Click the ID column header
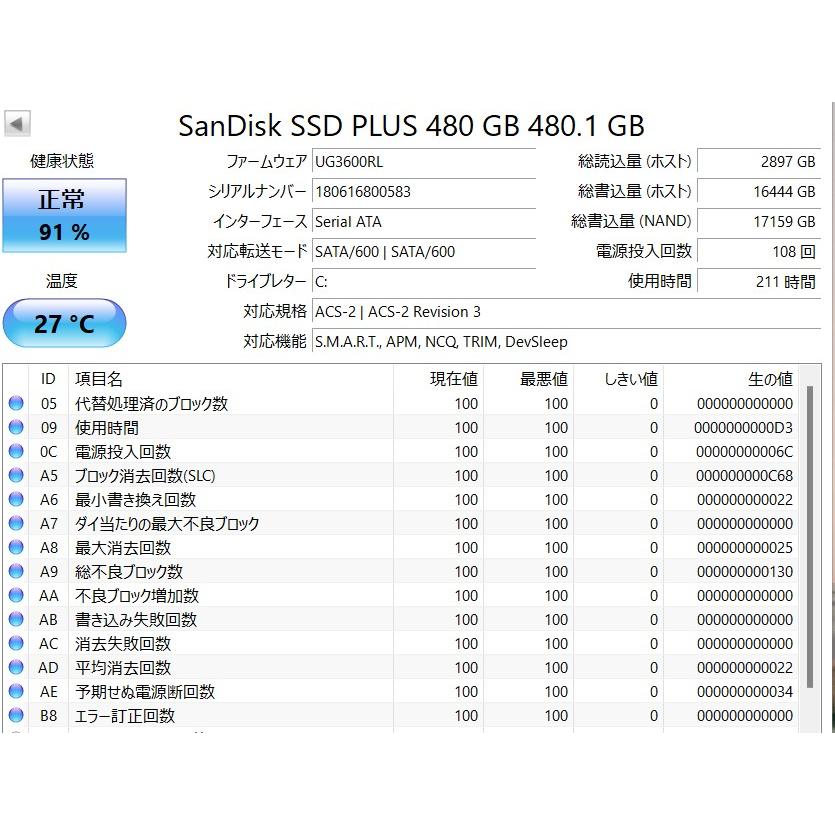The image size is (835, 835). [48, 379]
